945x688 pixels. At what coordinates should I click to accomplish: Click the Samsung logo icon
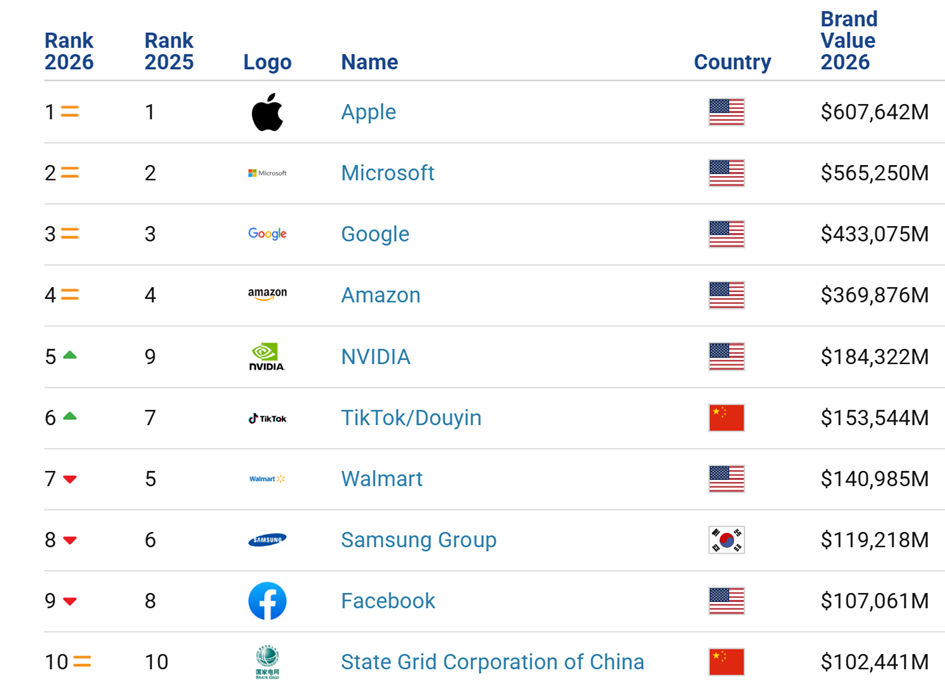point(267,540)
